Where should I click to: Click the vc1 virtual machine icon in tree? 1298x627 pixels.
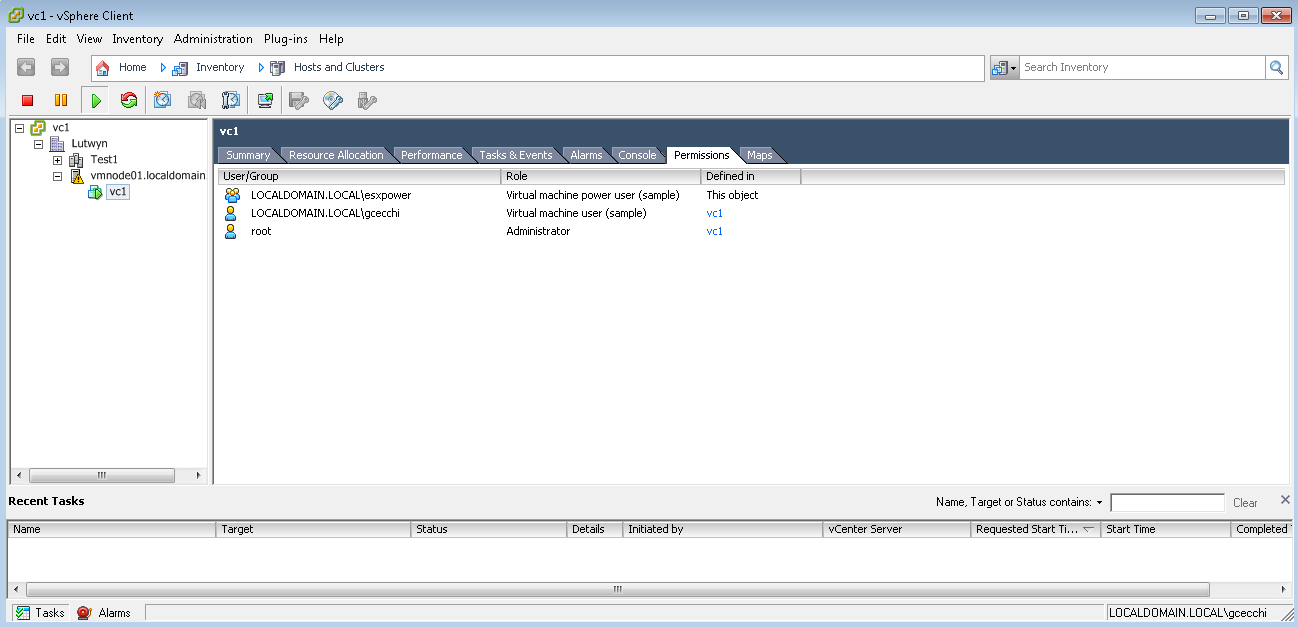click(x=95, y=192)
